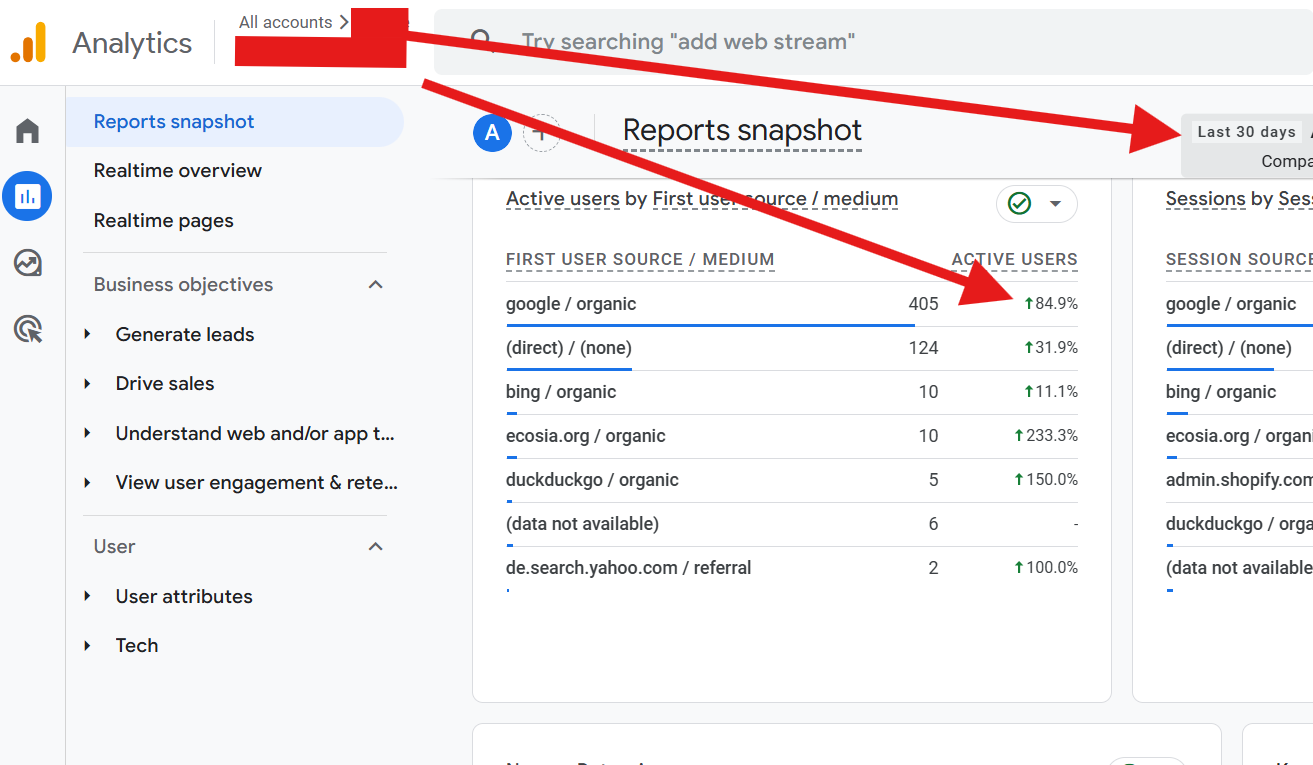
Task: Open Realtime pages report
Action: tap(164, 221)
